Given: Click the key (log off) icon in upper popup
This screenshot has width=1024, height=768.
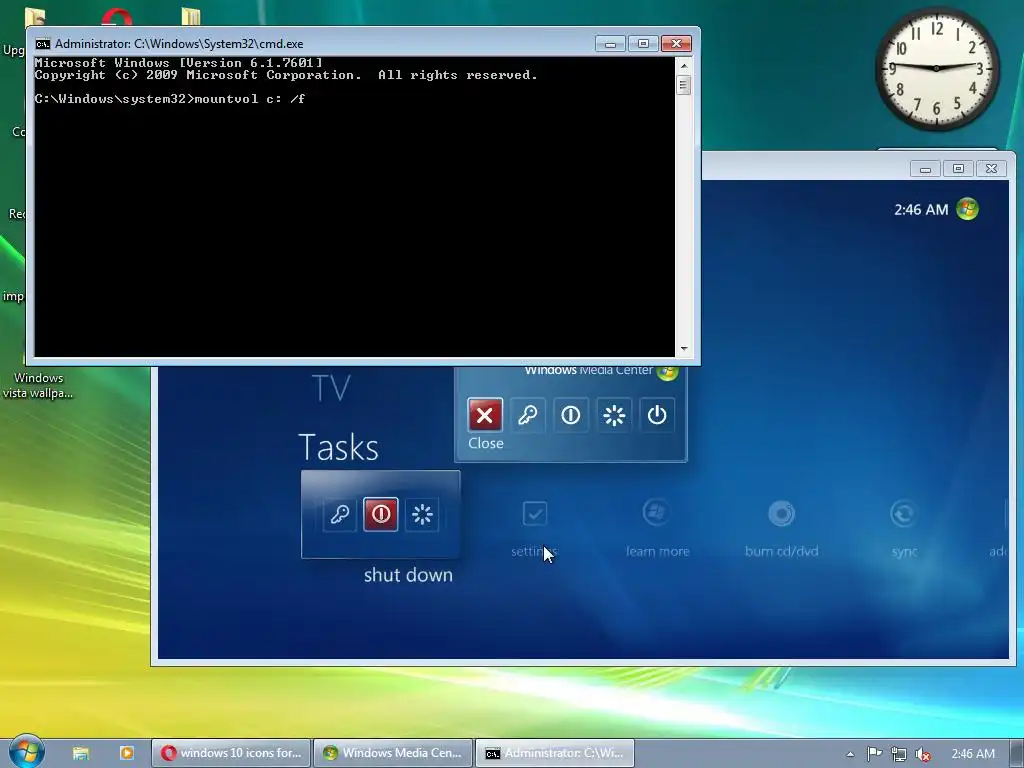Looking at the screenshot, I should point(528,415).
